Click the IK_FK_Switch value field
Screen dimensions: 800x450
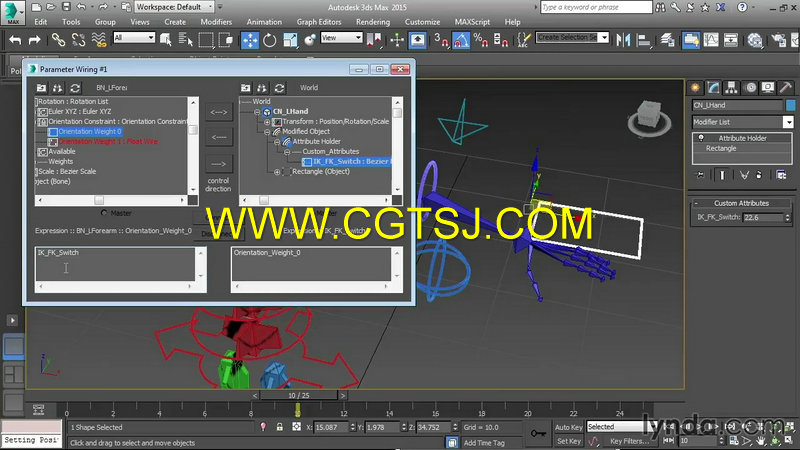[x=763, y=217]
